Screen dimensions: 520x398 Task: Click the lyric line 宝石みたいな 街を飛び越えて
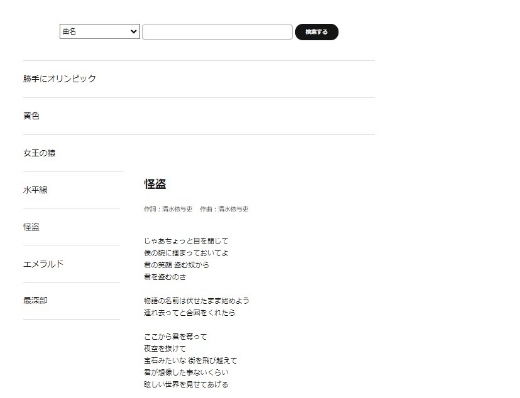190,361
